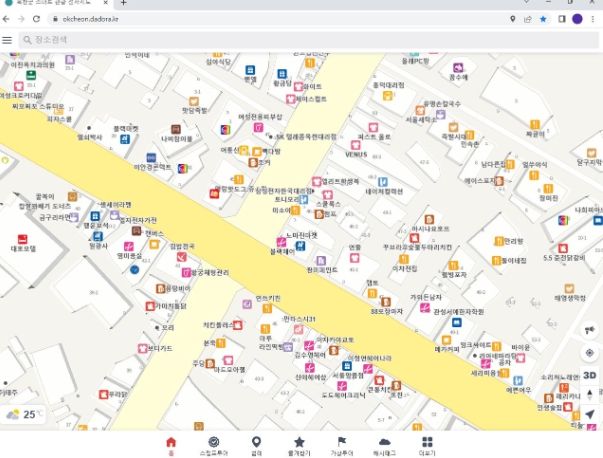This screenshot has height=458, width=603.
Task: Open the 25° weather widget
Action: click(24, 414)
